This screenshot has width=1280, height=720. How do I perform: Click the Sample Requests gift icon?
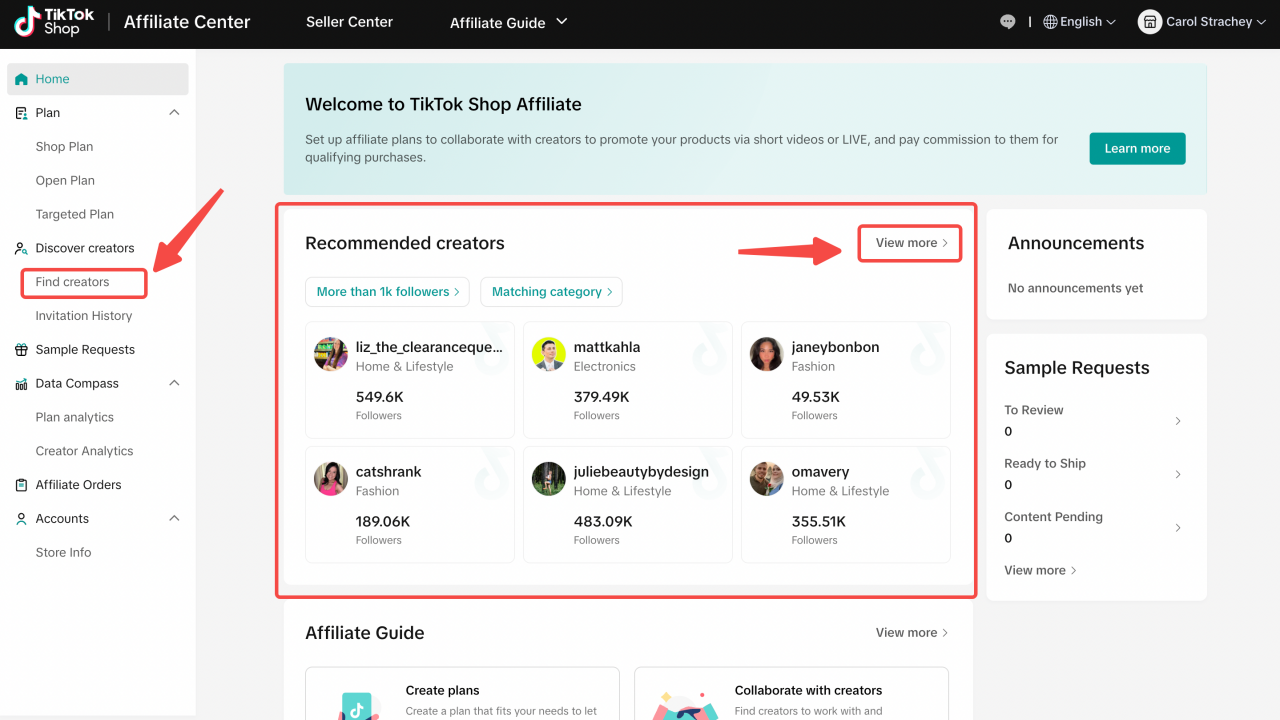(21, 350)
